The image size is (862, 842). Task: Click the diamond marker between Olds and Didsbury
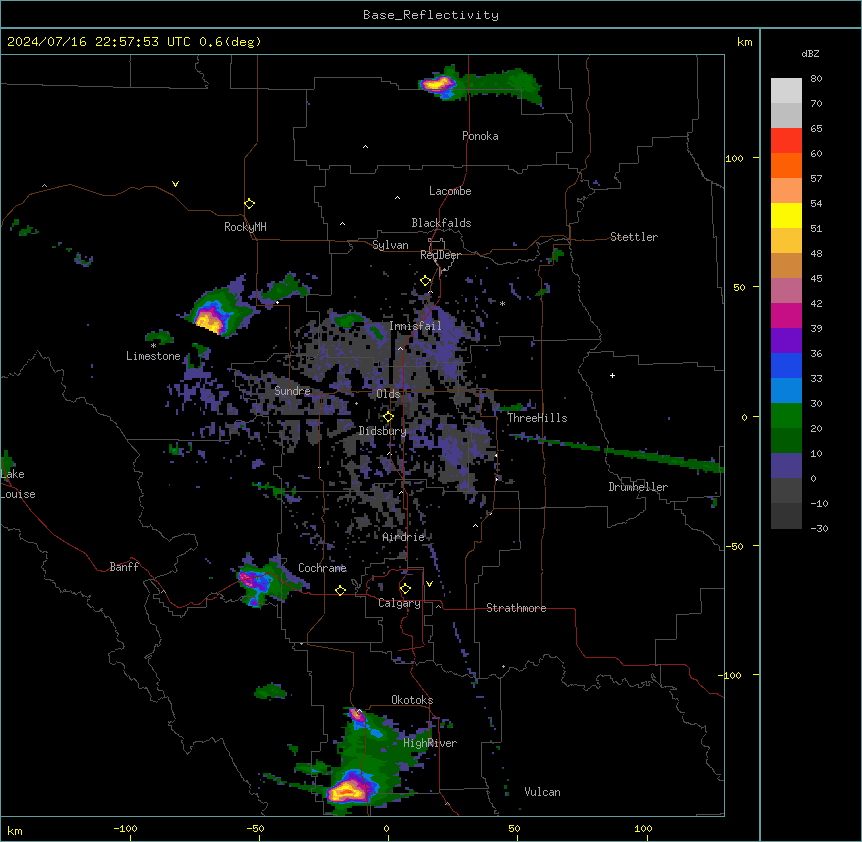pos(388,417)
